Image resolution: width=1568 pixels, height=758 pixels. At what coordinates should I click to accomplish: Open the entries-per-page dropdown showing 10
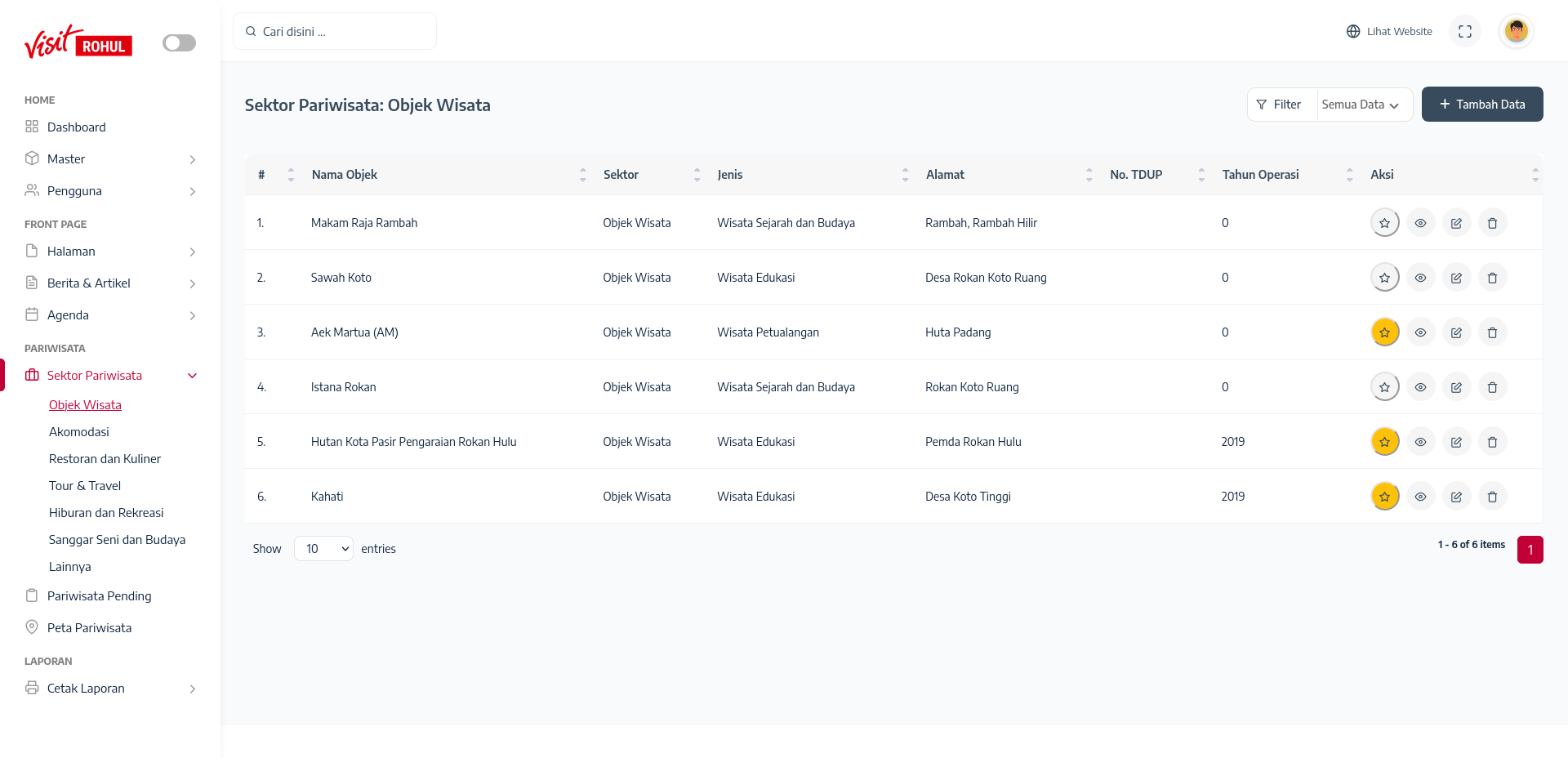tap(323, 549)
